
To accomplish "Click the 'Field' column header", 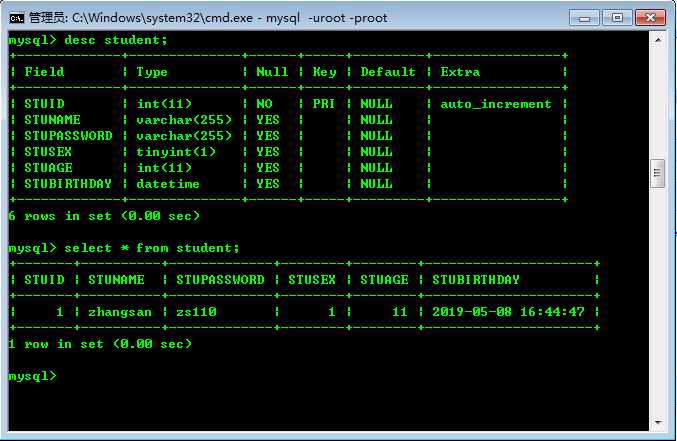I will [x=44, y=72].
